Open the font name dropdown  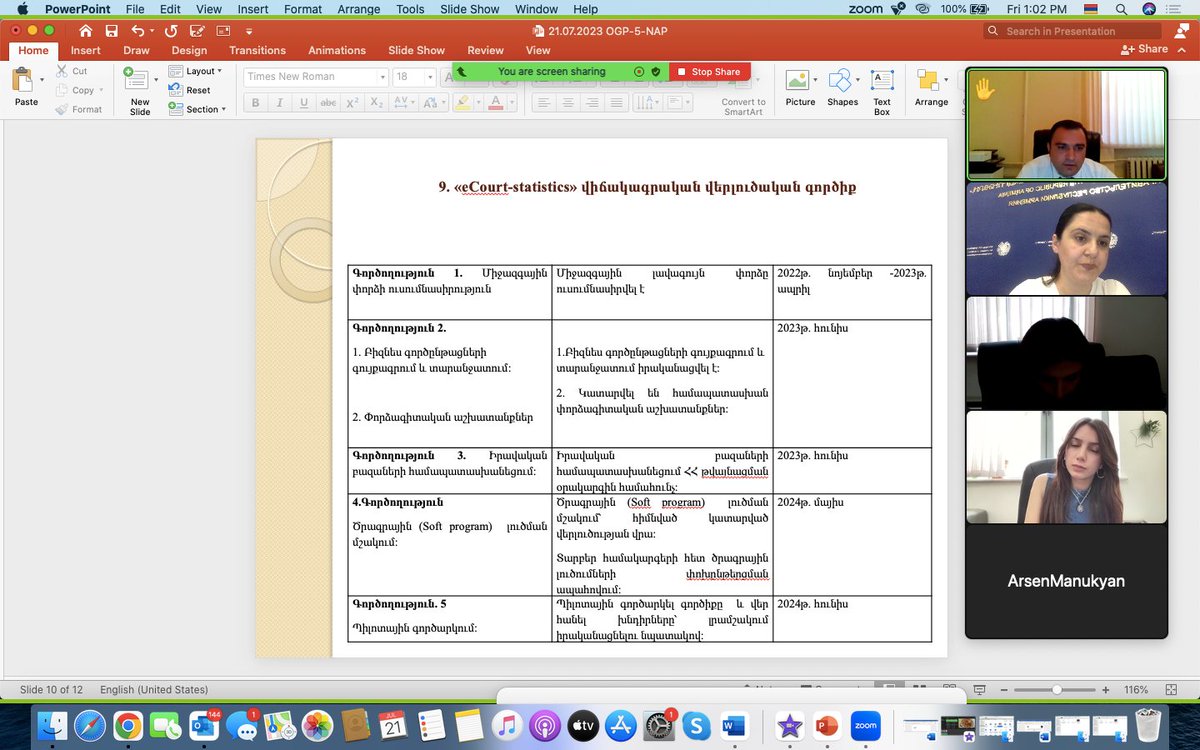coord(382,77)
